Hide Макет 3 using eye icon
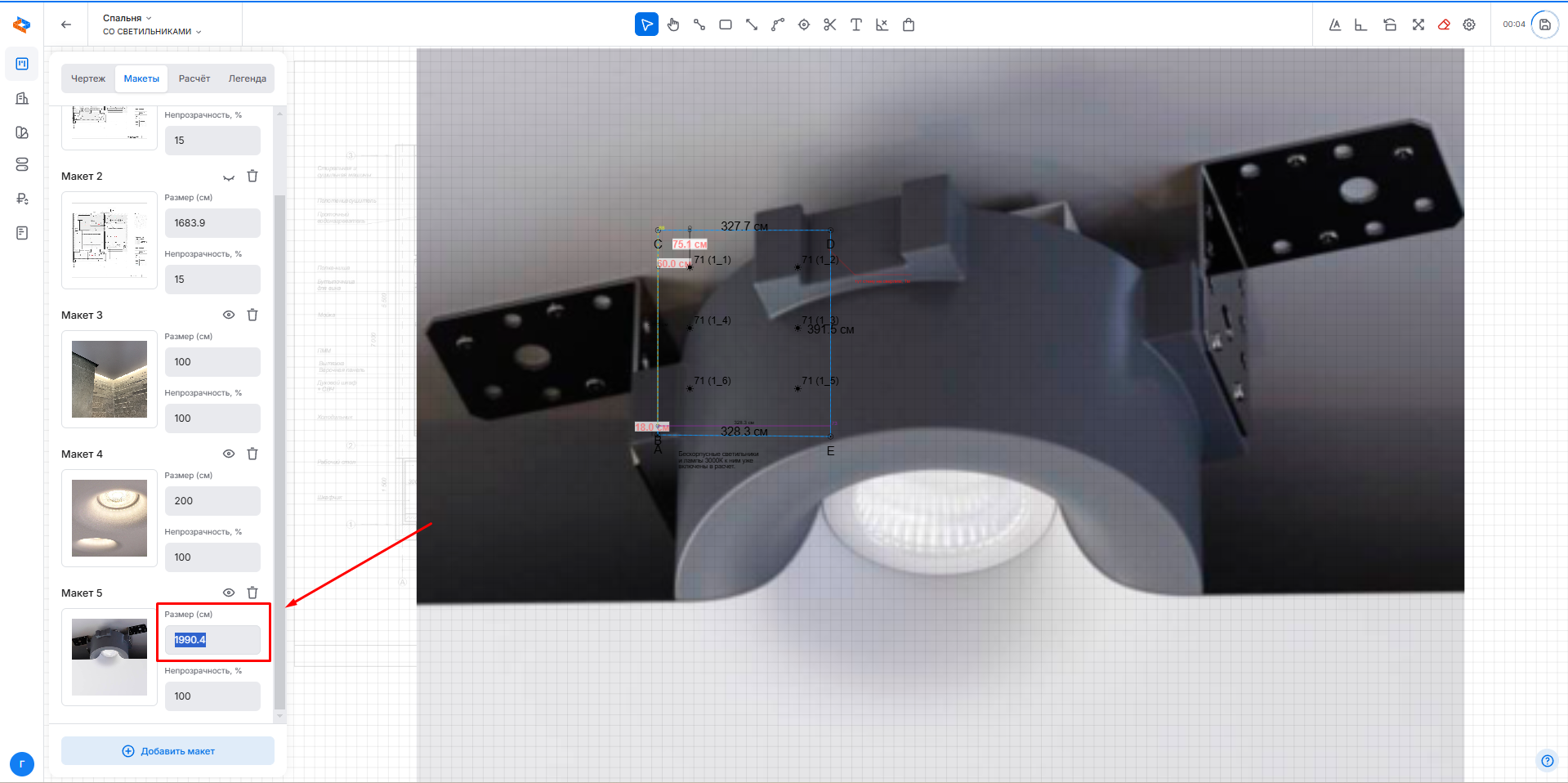Viewport: 1568px width, 783px height. tap(229, 315)
